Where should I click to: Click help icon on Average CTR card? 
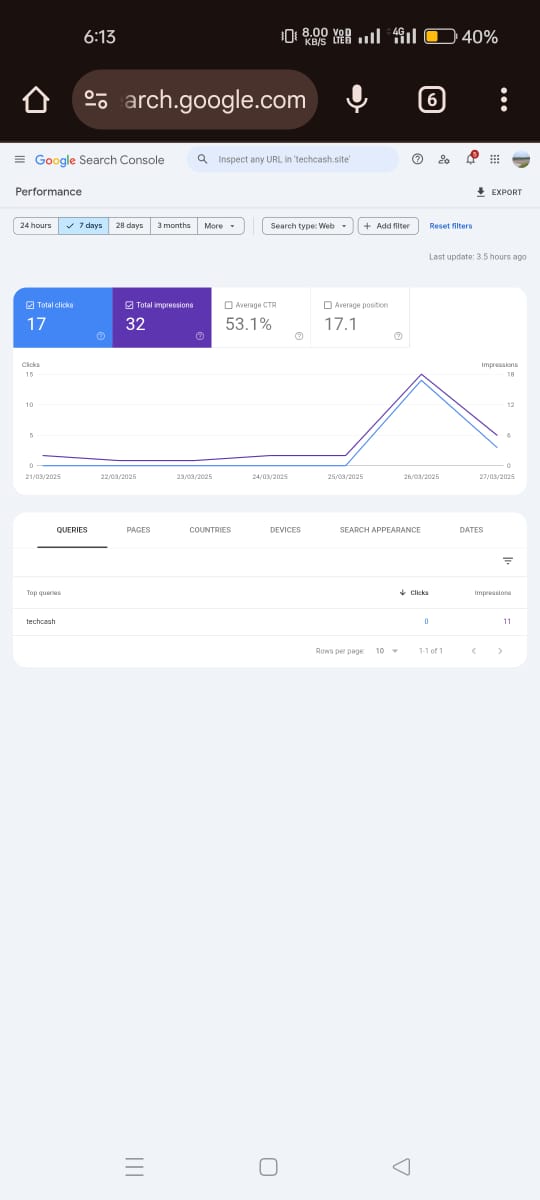click(299, 336)
